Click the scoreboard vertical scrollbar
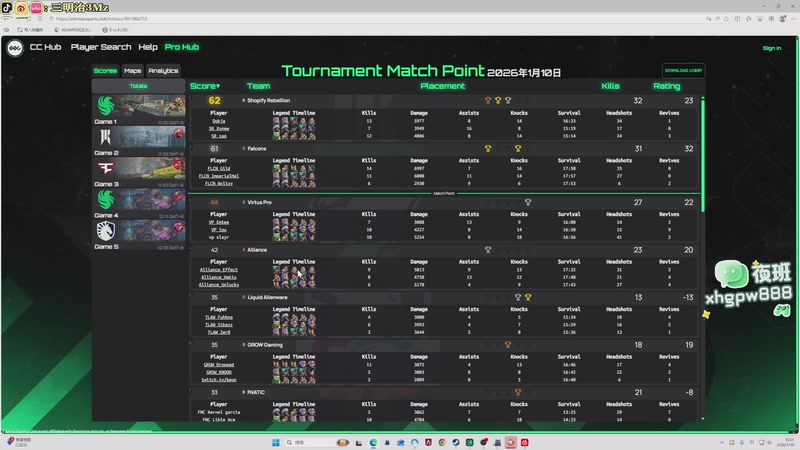This screenshot has width=800, height=450. coord(703,155)
